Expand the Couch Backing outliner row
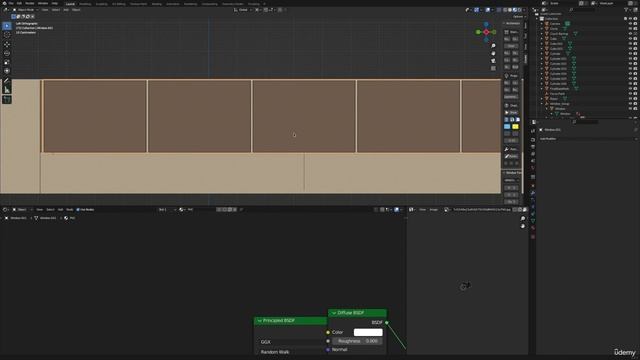640x360 pixels. [542, 34]
